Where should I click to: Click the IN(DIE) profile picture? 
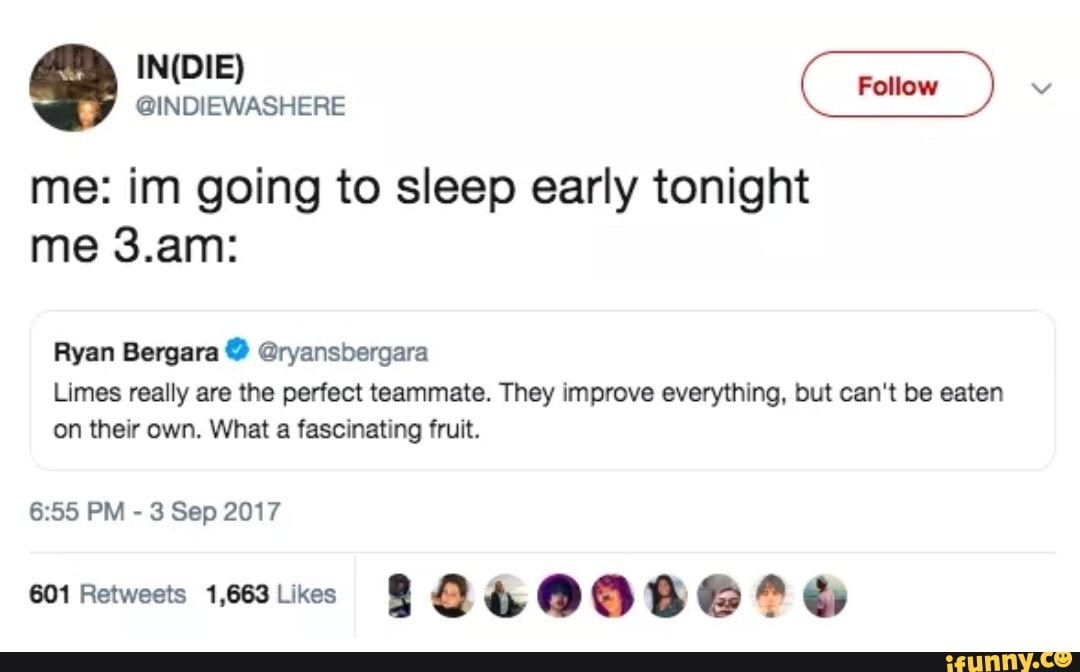[73, 87]
